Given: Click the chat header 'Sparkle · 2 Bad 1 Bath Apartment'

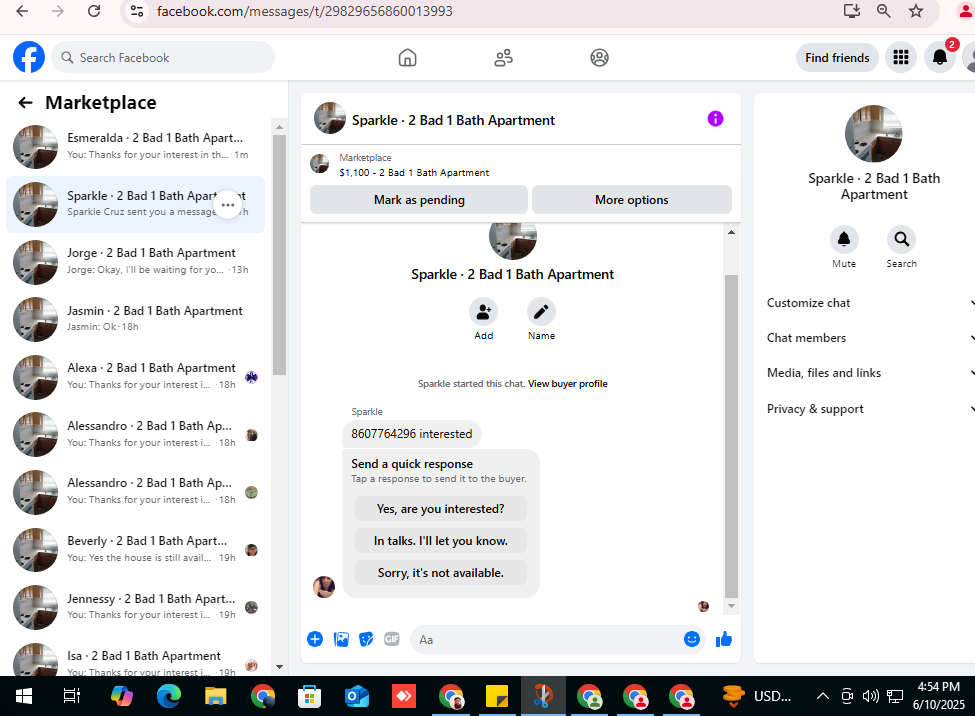Looking at the screenshot, I should (453, 120).
